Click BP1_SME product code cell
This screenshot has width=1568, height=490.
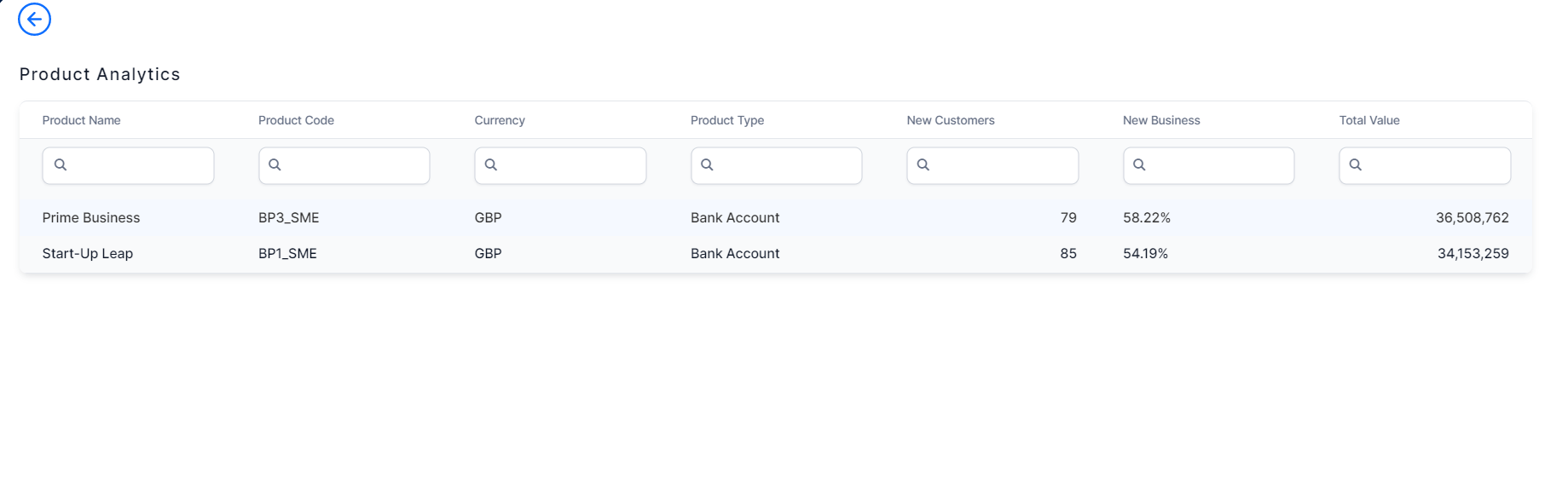tap(287, 254)
